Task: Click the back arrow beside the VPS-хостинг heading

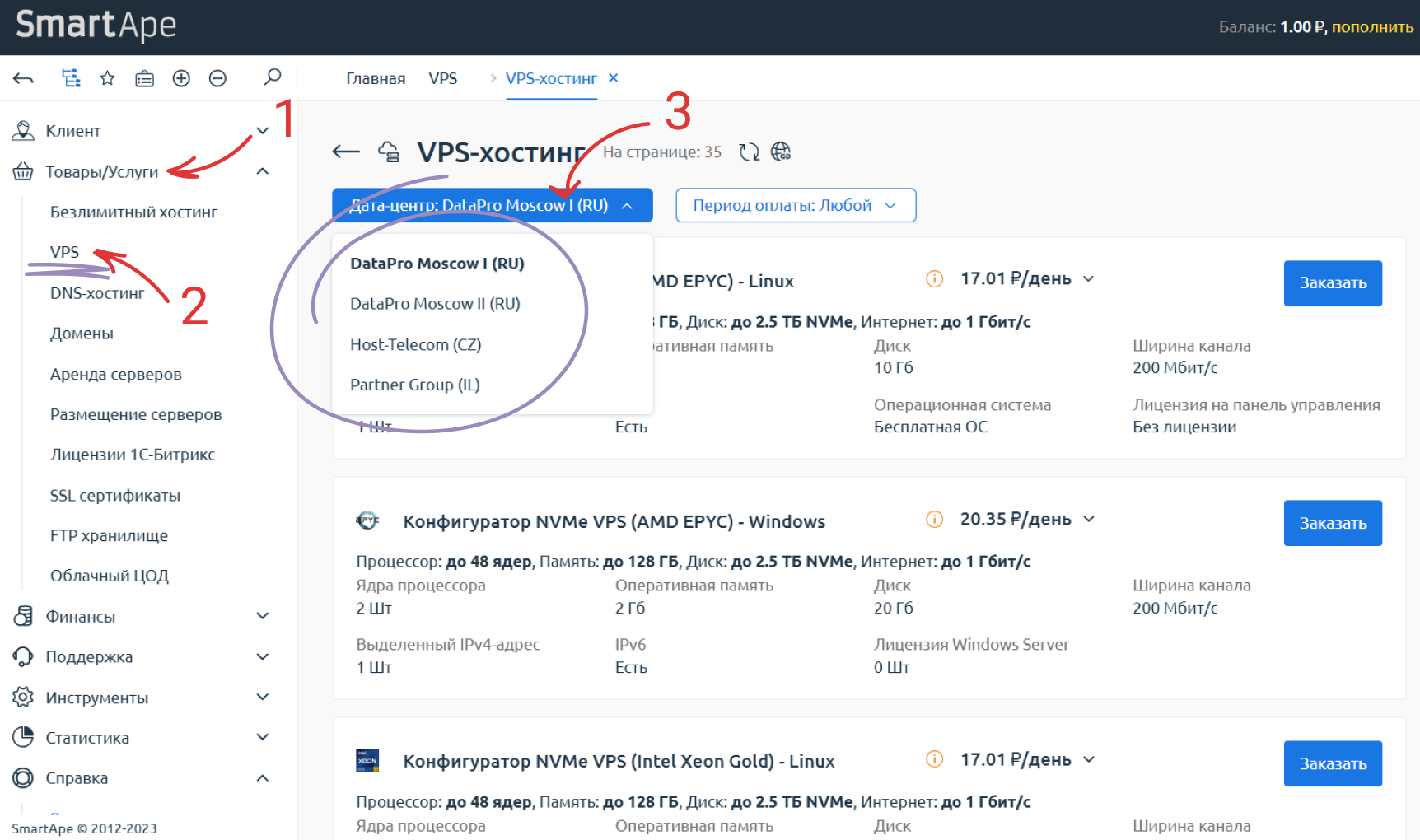Action: [x=346, y=152]
